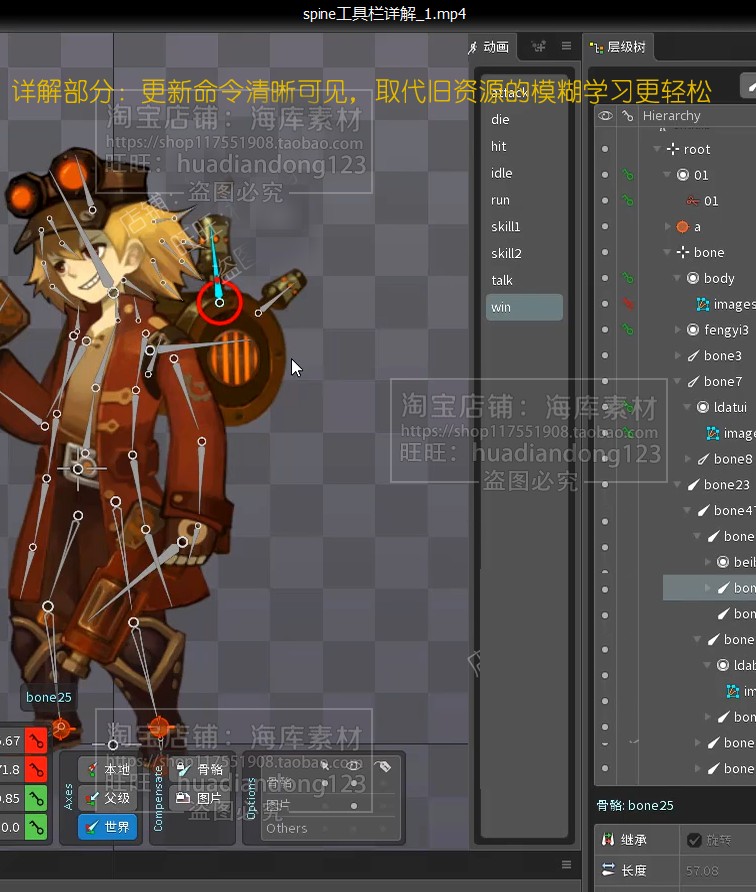The image size is (756, 892).
Task: Click the eye visibility column header
Action: click(x=605, y=115)
